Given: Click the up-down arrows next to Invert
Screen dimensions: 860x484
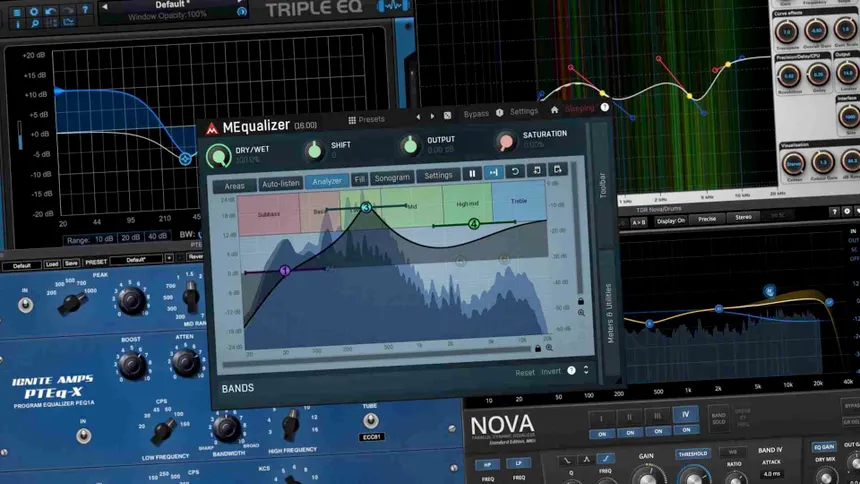Looking at the screenshot, I should (586, 369).
